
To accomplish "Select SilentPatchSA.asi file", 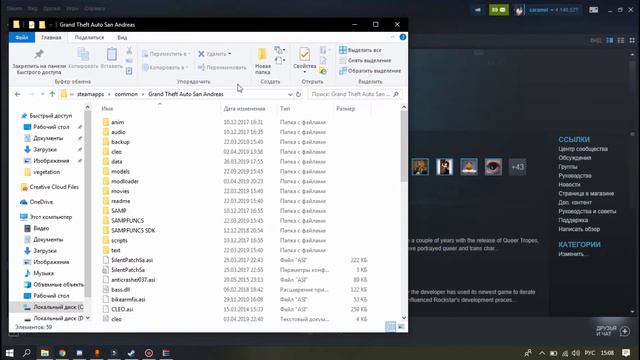I will (x=132, y=260).
